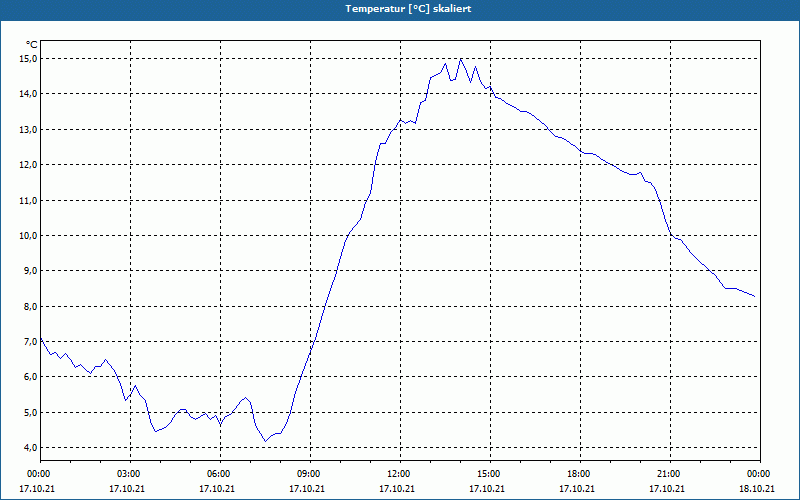Click the 03:00 time label
The width and height of the screenshot is (800, 500).
tap(130, 474)
